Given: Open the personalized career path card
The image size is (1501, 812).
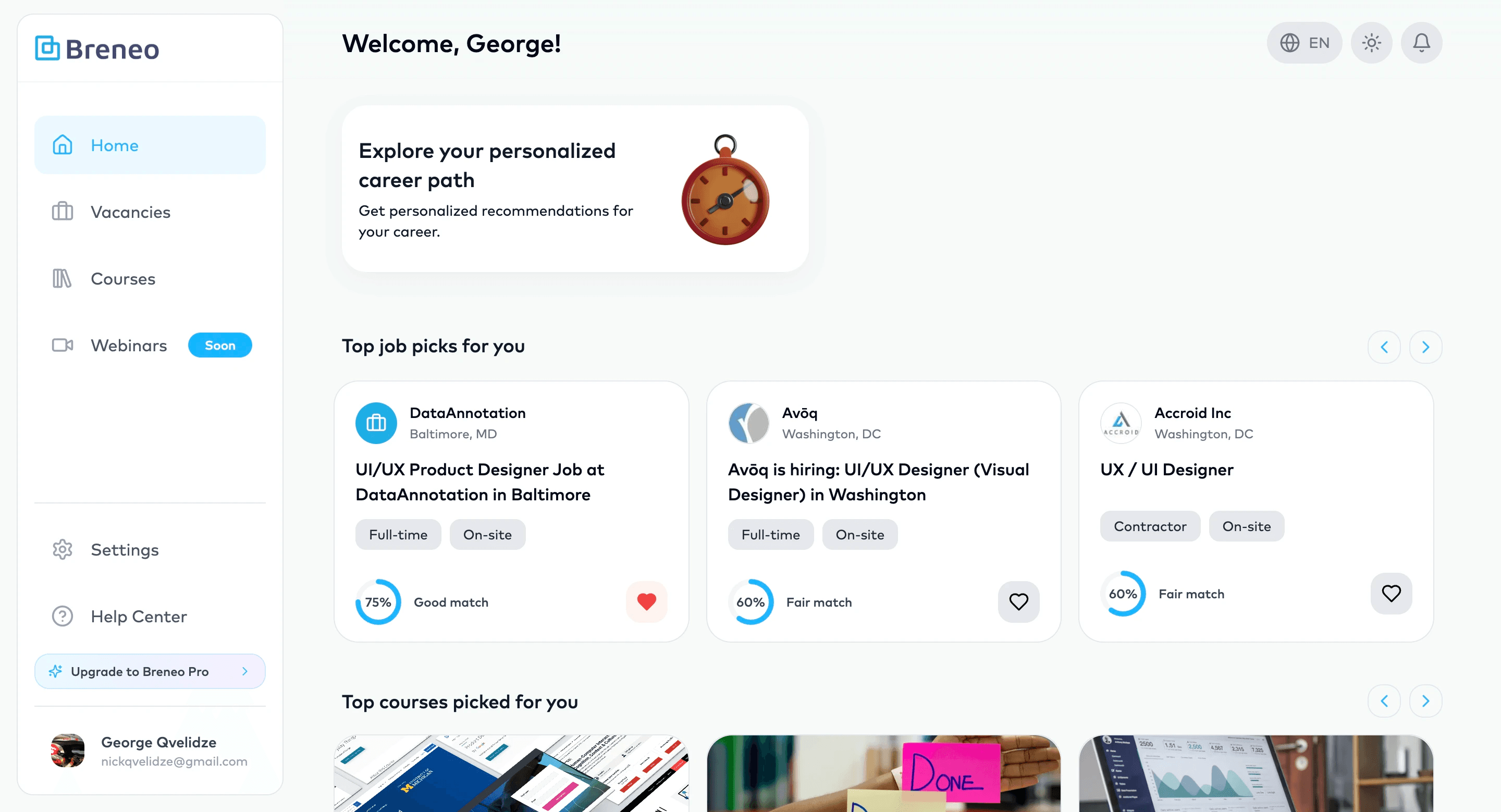Looking at the screenshot, I should (x=575, y=188).
